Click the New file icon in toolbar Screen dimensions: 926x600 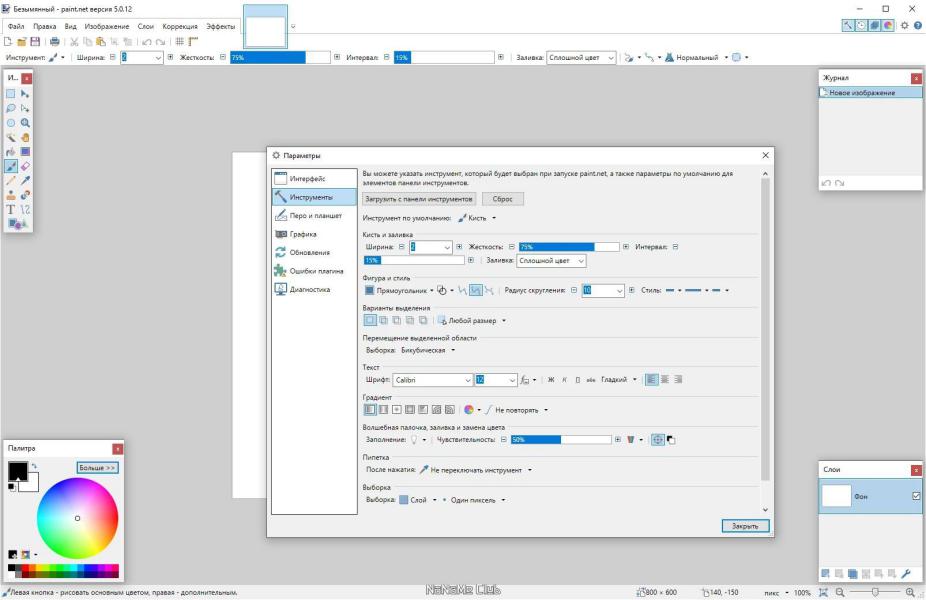tap(8, 41)
